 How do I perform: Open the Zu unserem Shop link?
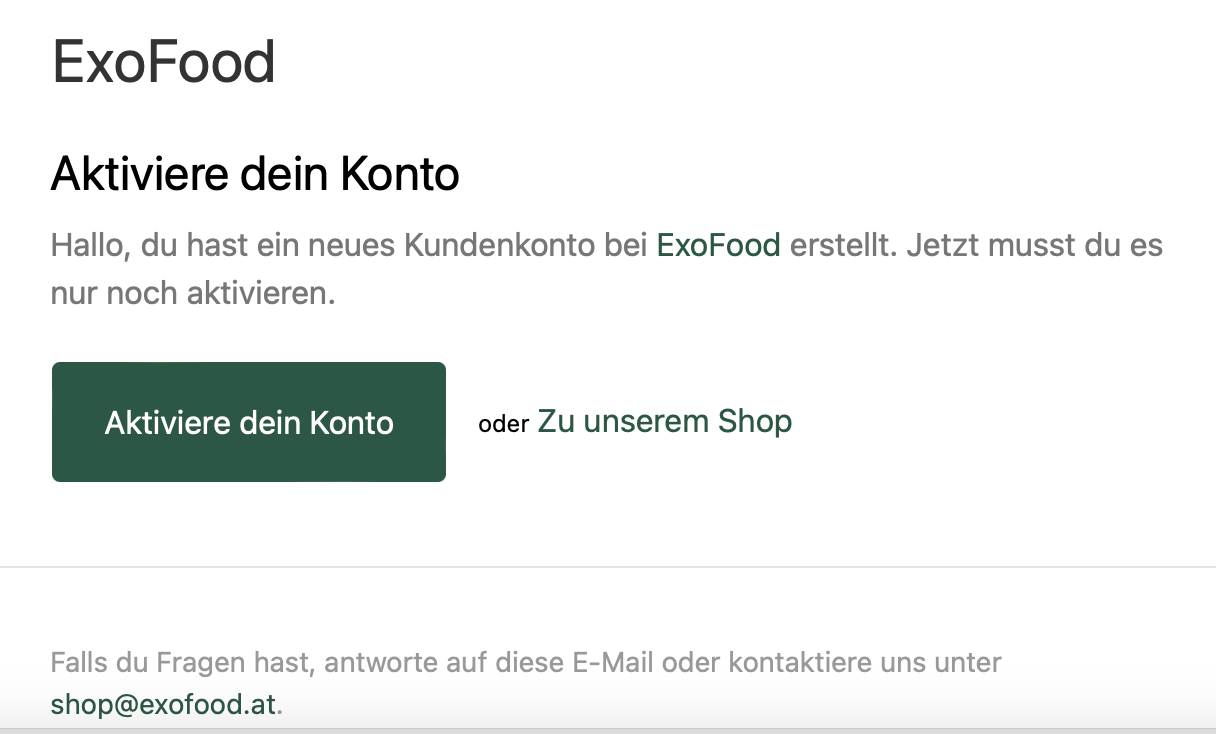(664, 421)
